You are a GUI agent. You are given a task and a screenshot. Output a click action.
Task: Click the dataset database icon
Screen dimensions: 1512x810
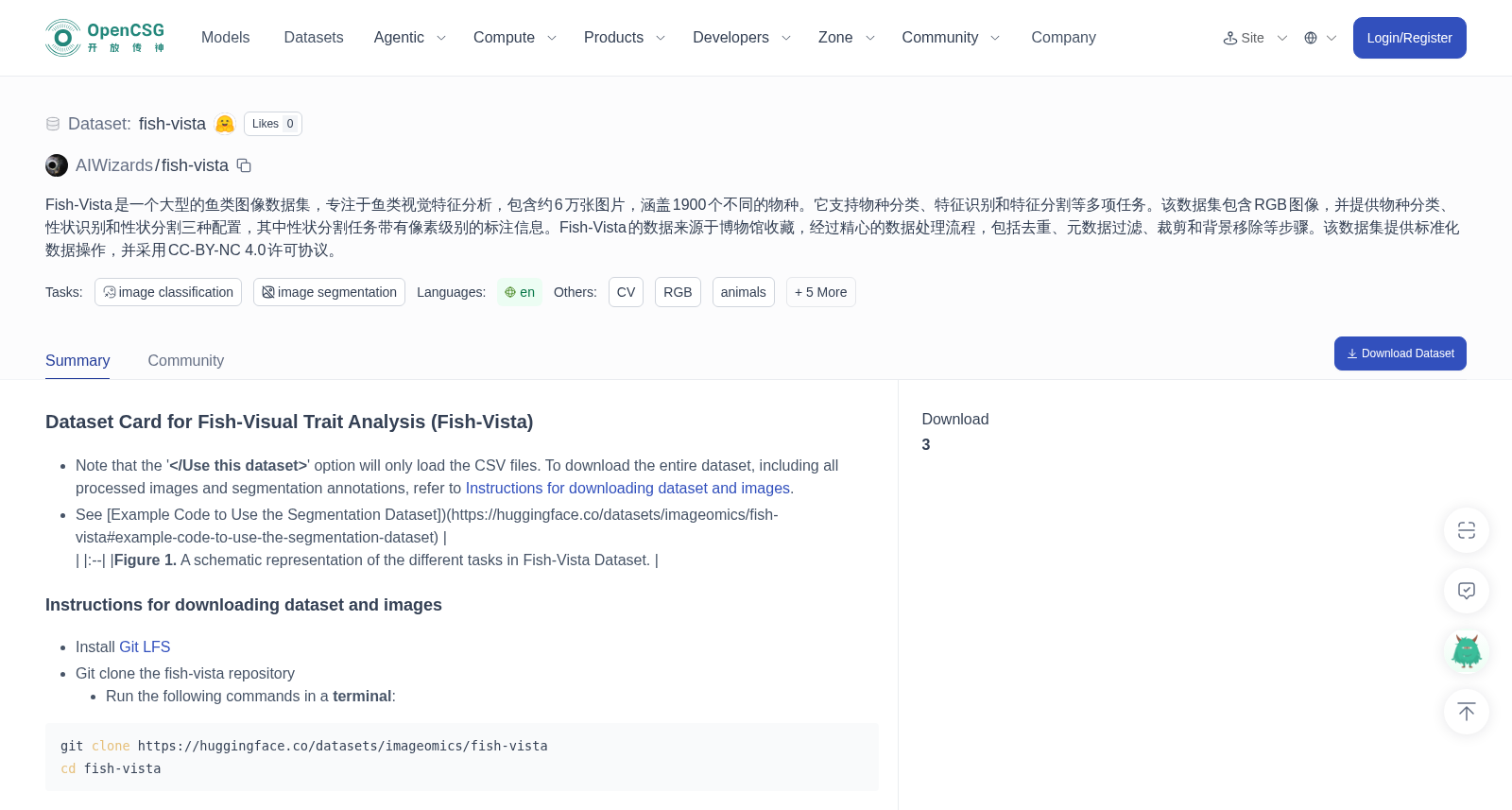[53, 124]
